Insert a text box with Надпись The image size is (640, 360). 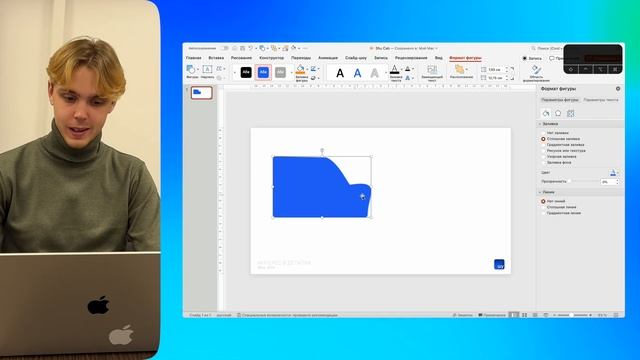[x=207, y=71]
